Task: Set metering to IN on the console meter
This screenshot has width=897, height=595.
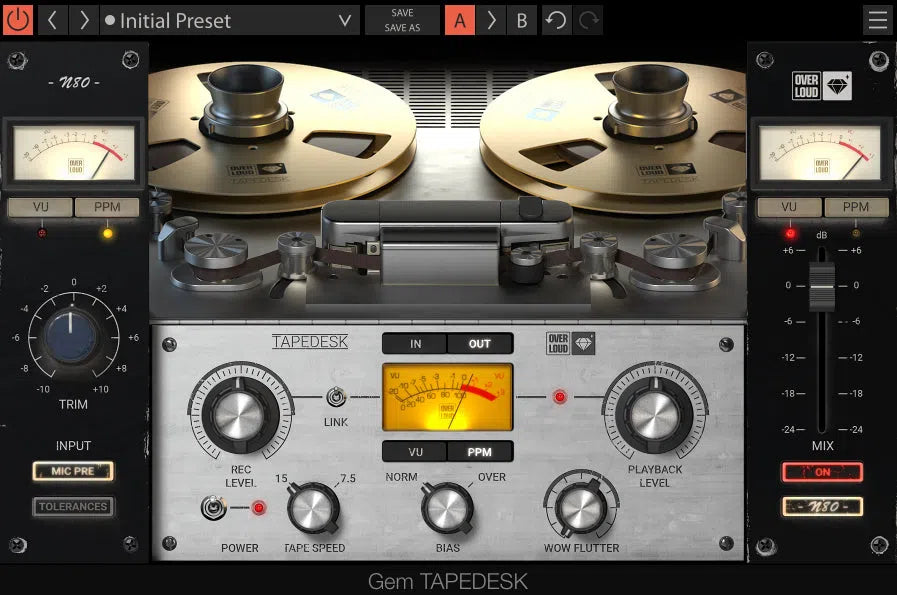Action: click(x=415, y=343)
